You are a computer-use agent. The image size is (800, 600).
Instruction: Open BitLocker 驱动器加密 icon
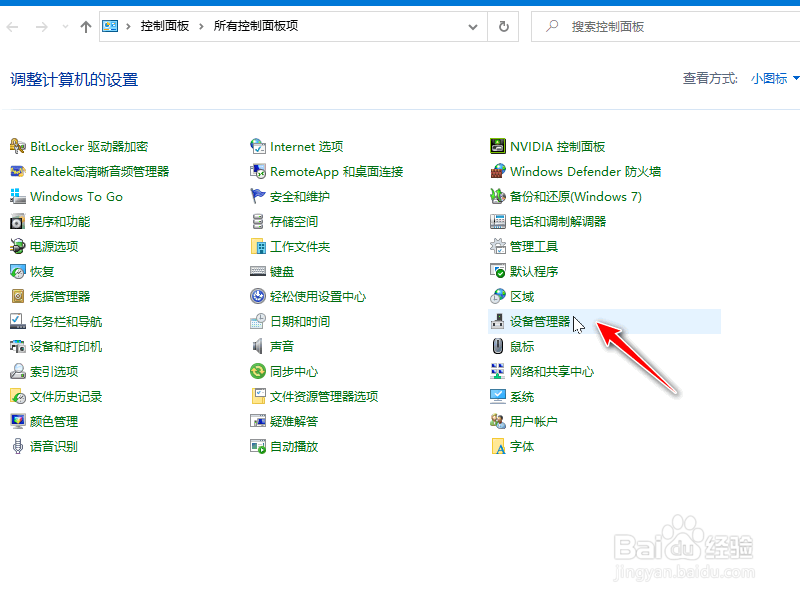point(17,146)
